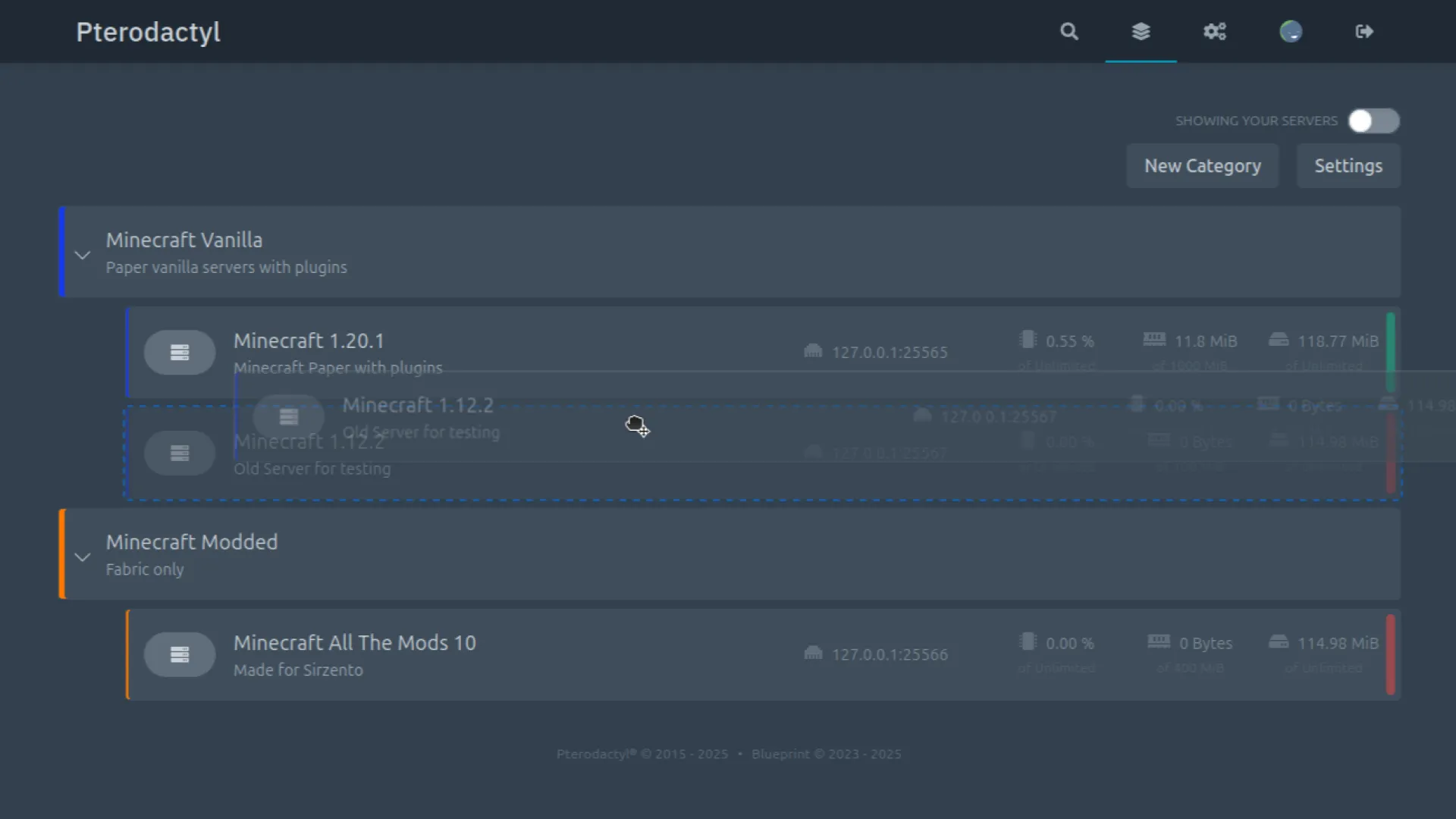Click the Pterodactyl logo title
This screenshot has height=819, width=1456.
[148, 32]
